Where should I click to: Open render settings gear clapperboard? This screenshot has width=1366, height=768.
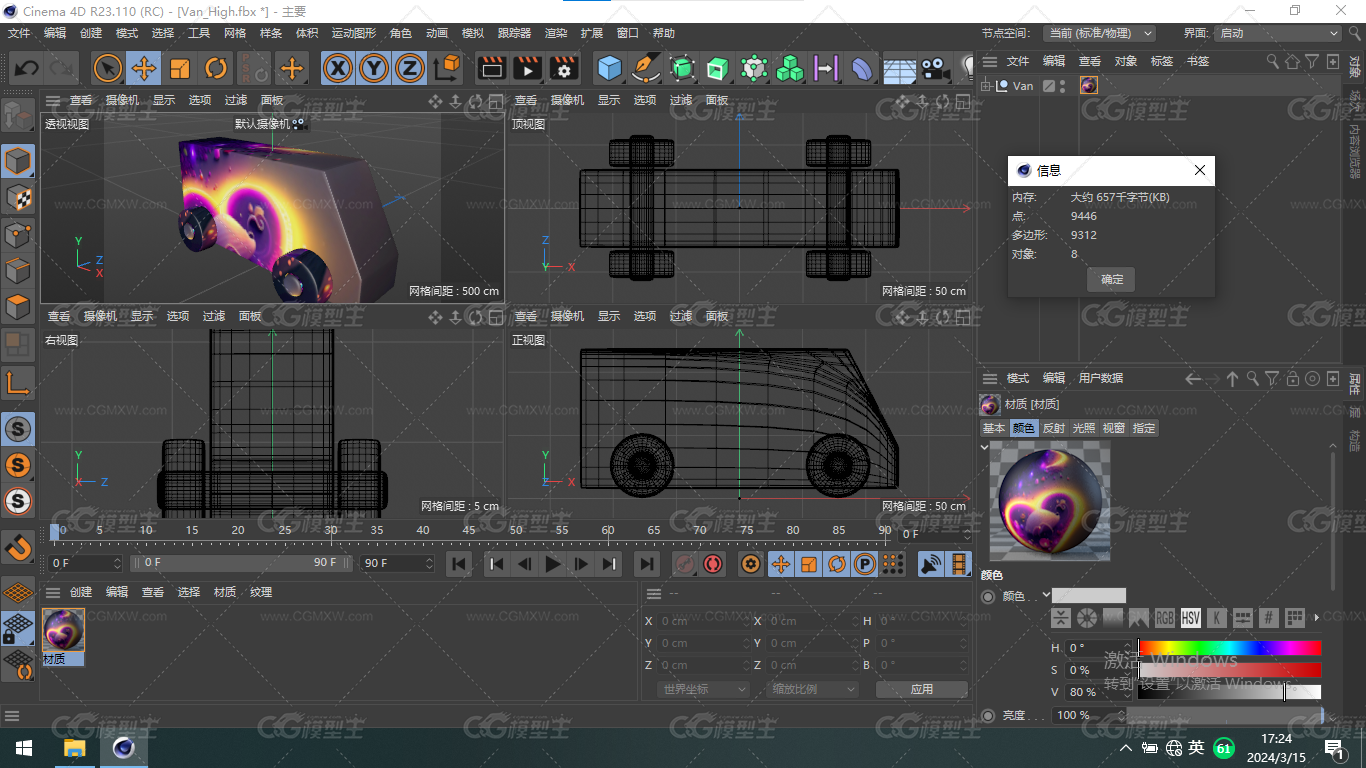564,68
